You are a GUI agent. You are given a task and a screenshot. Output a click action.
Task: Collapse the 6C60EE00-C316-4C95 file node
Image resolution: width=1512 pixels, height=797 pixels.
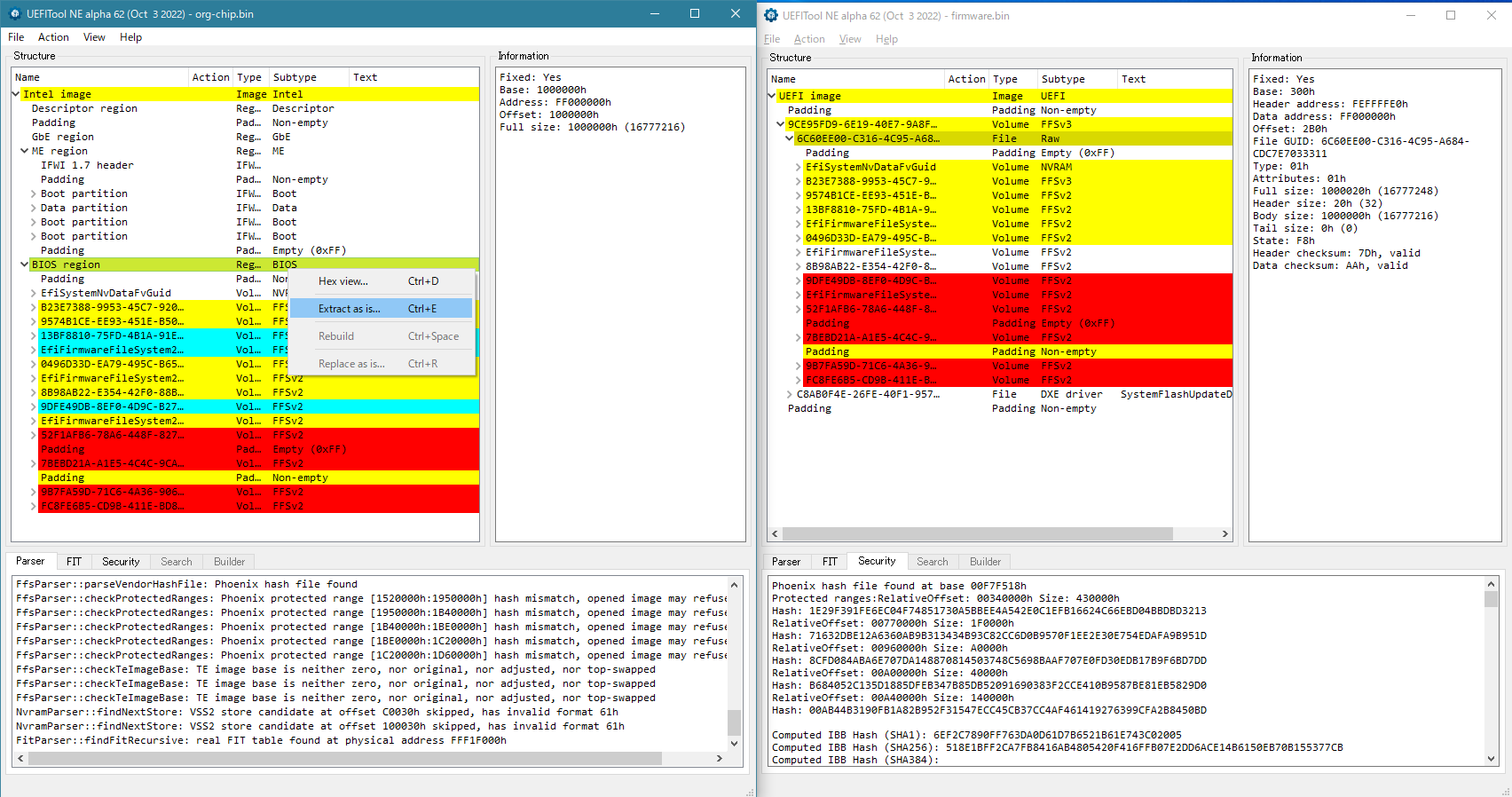coord(790,138)
